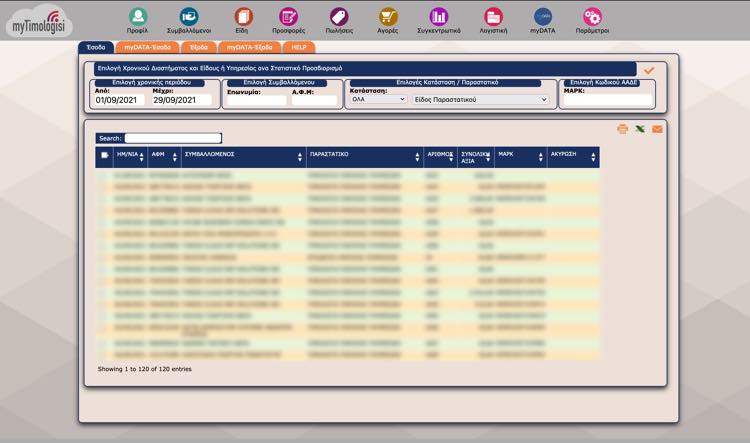Click the Search input field
This screenshot has height=443, width=750.
[x=172, y=138]
